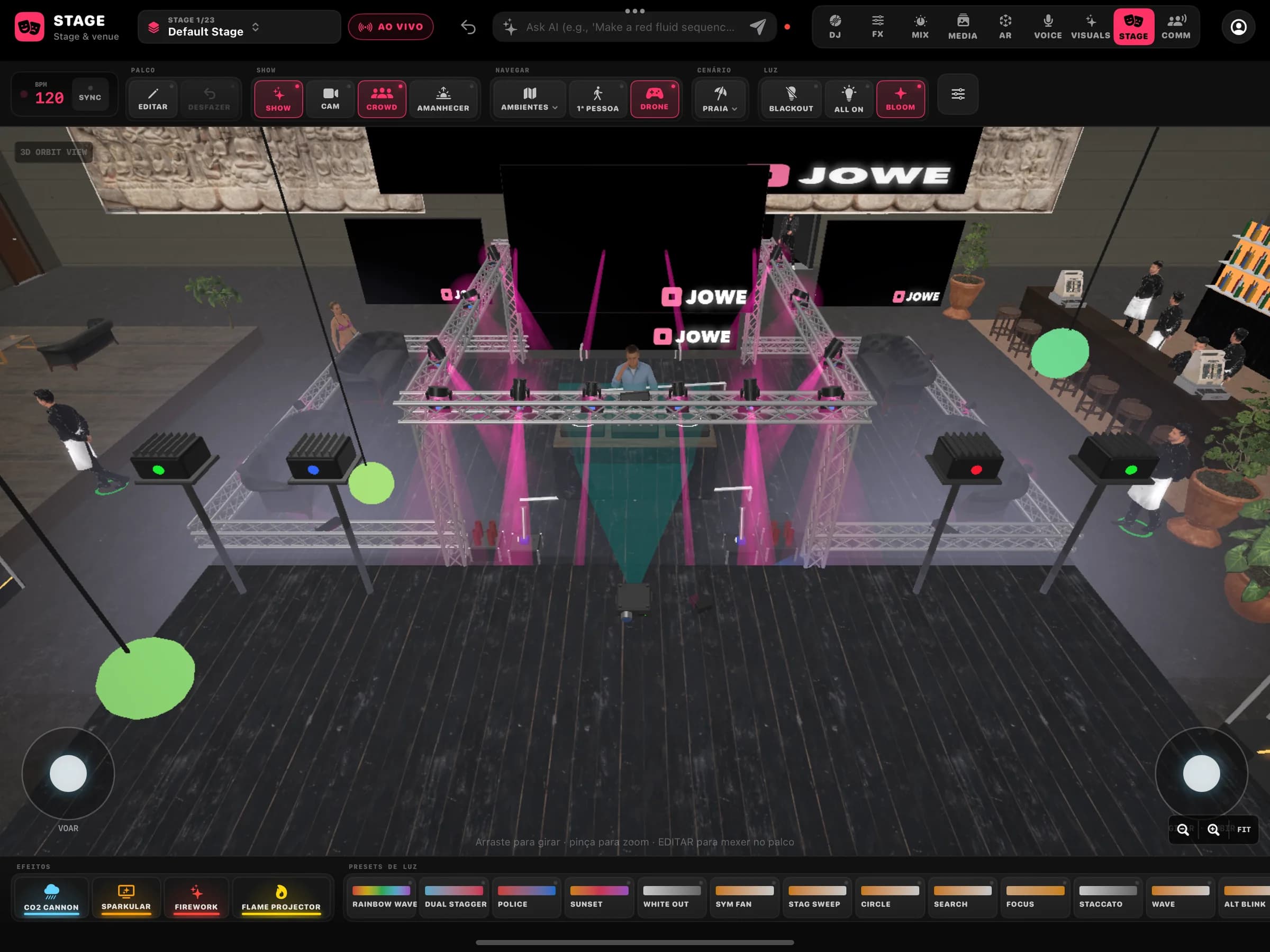
Task: Click the Ask AI text field
Action: [x=630, y=27]
